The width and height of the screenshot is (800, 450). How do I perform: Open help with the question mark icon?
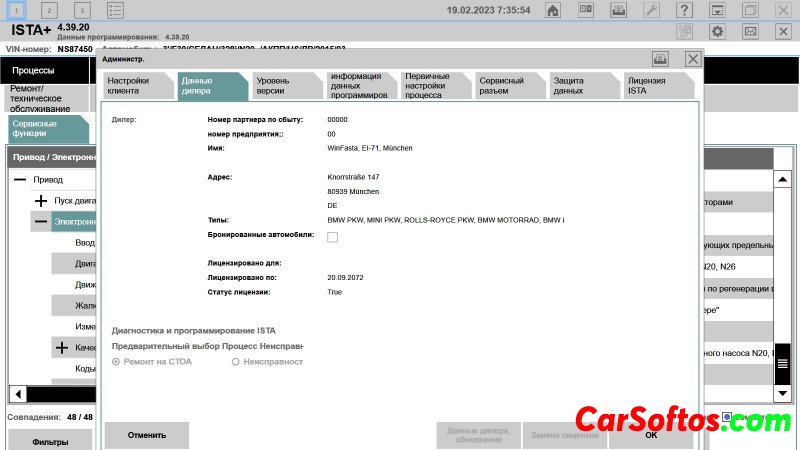pos(684,10)
